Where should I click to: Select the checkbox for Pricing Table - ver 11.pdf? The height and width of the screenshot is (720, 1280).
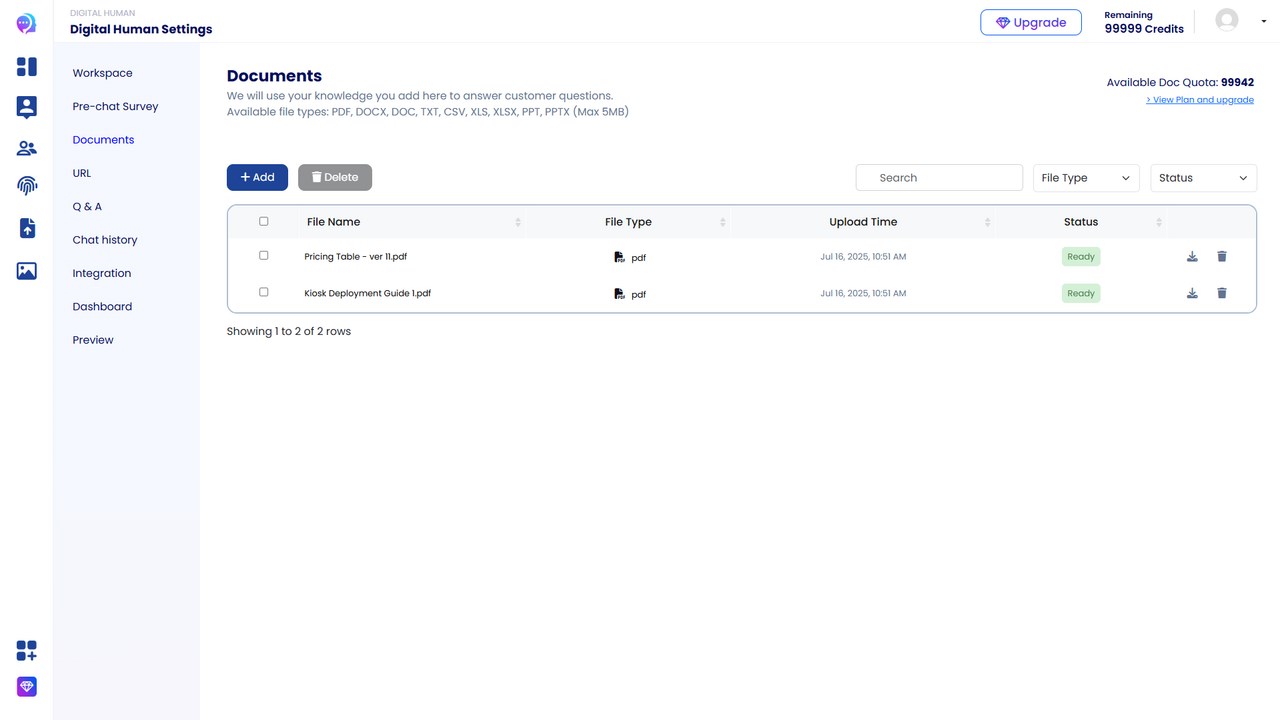pyautogui.click(x=264, y=256)
